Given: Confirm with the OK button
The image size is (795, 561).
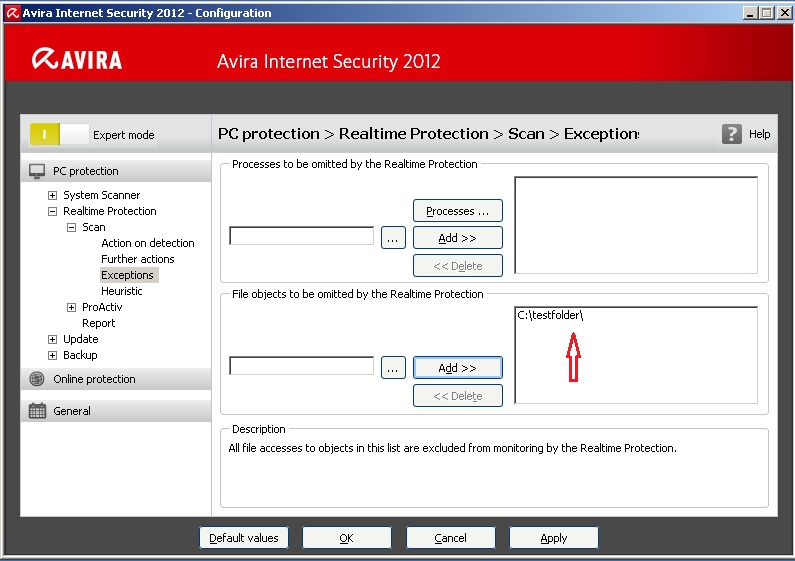Looking at the screenshot, I should [x=347, y=538].
